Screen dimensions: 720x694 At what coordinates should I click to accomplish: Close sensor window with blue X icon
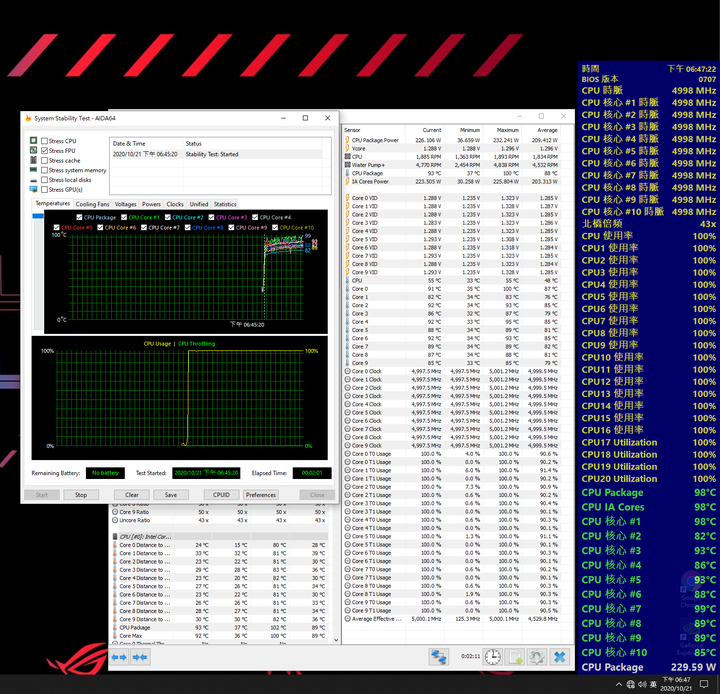click(559, 657)
